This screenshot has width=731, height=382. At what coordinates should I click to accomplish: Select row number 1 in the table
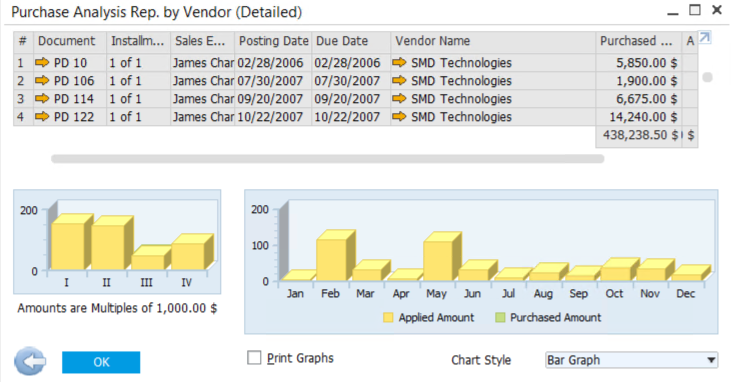[x=23, y=63]
